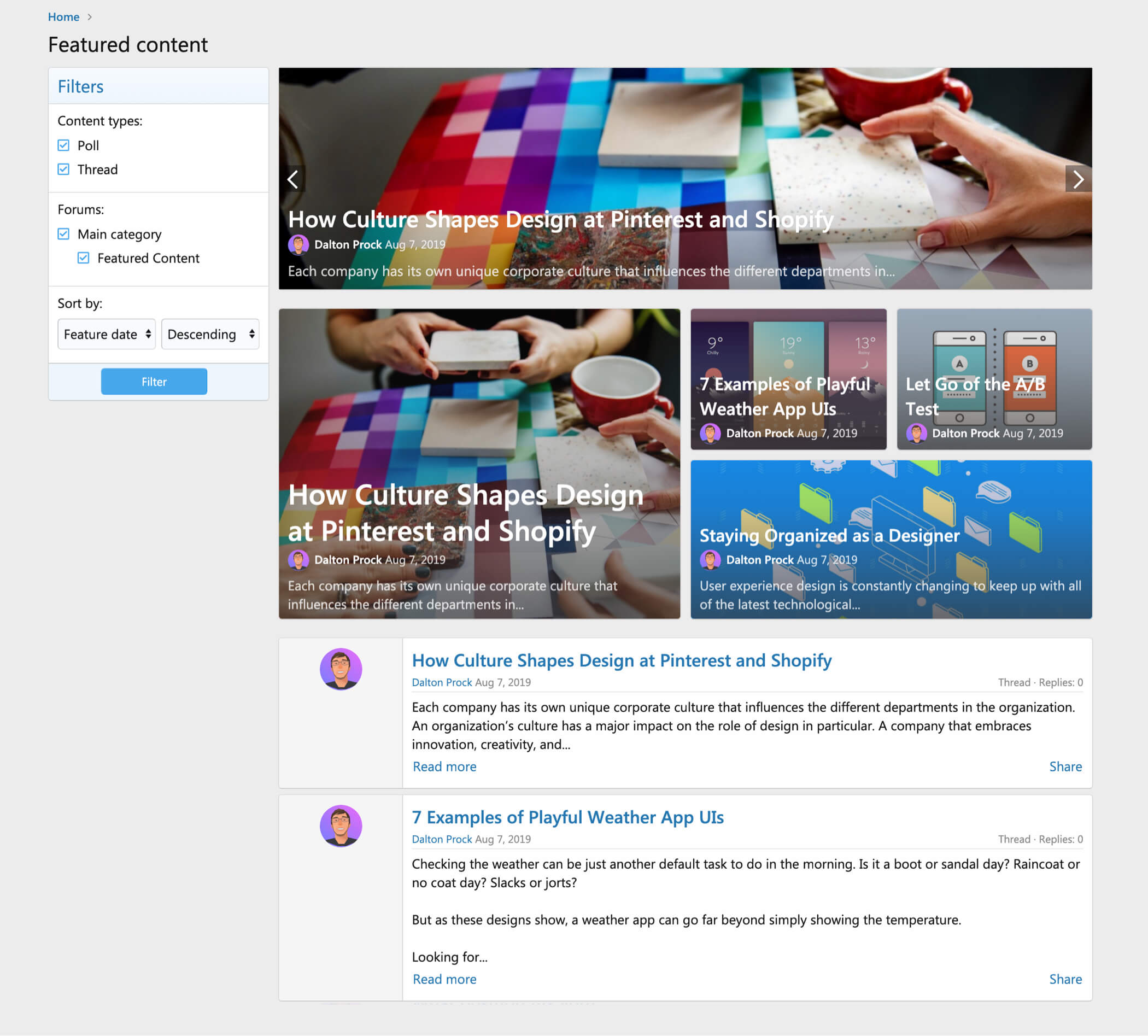Go to the Home breadcrumb
Screen dimensions: 1148x1036
(x=63, y=17)
